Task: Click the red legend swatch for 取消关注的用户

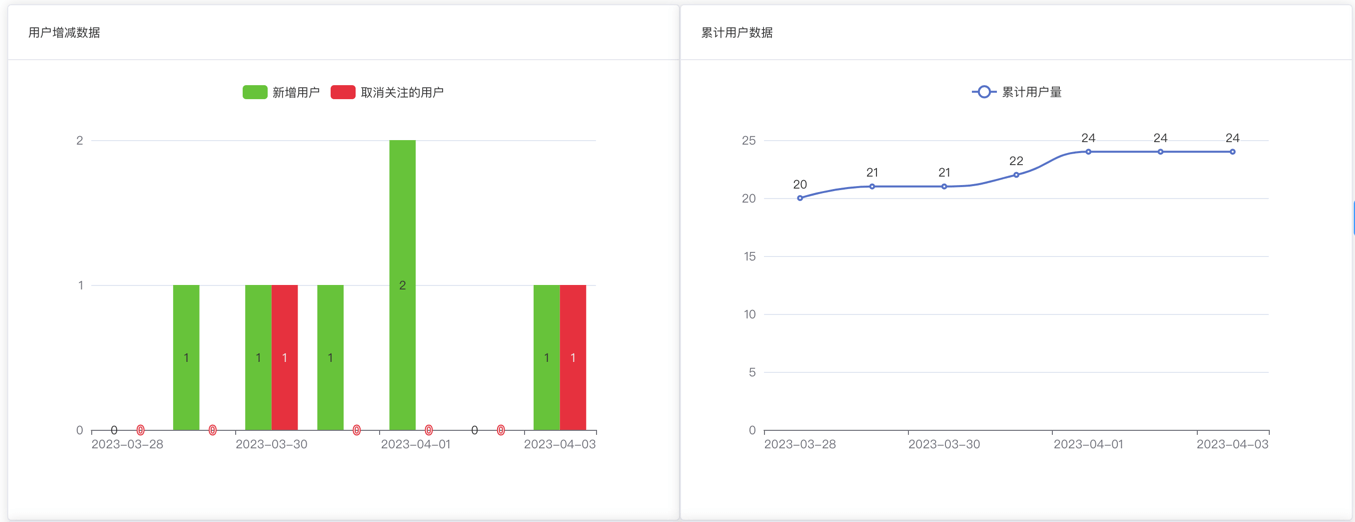Action: point(343,92)
